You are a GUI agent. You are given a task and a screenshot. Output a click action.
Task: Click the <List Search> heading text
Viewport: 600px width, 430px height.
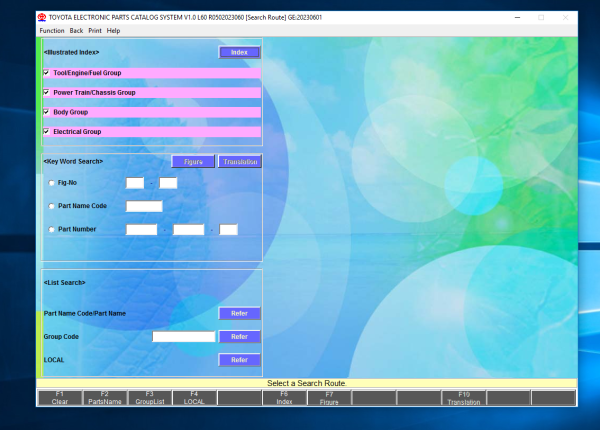64,283
